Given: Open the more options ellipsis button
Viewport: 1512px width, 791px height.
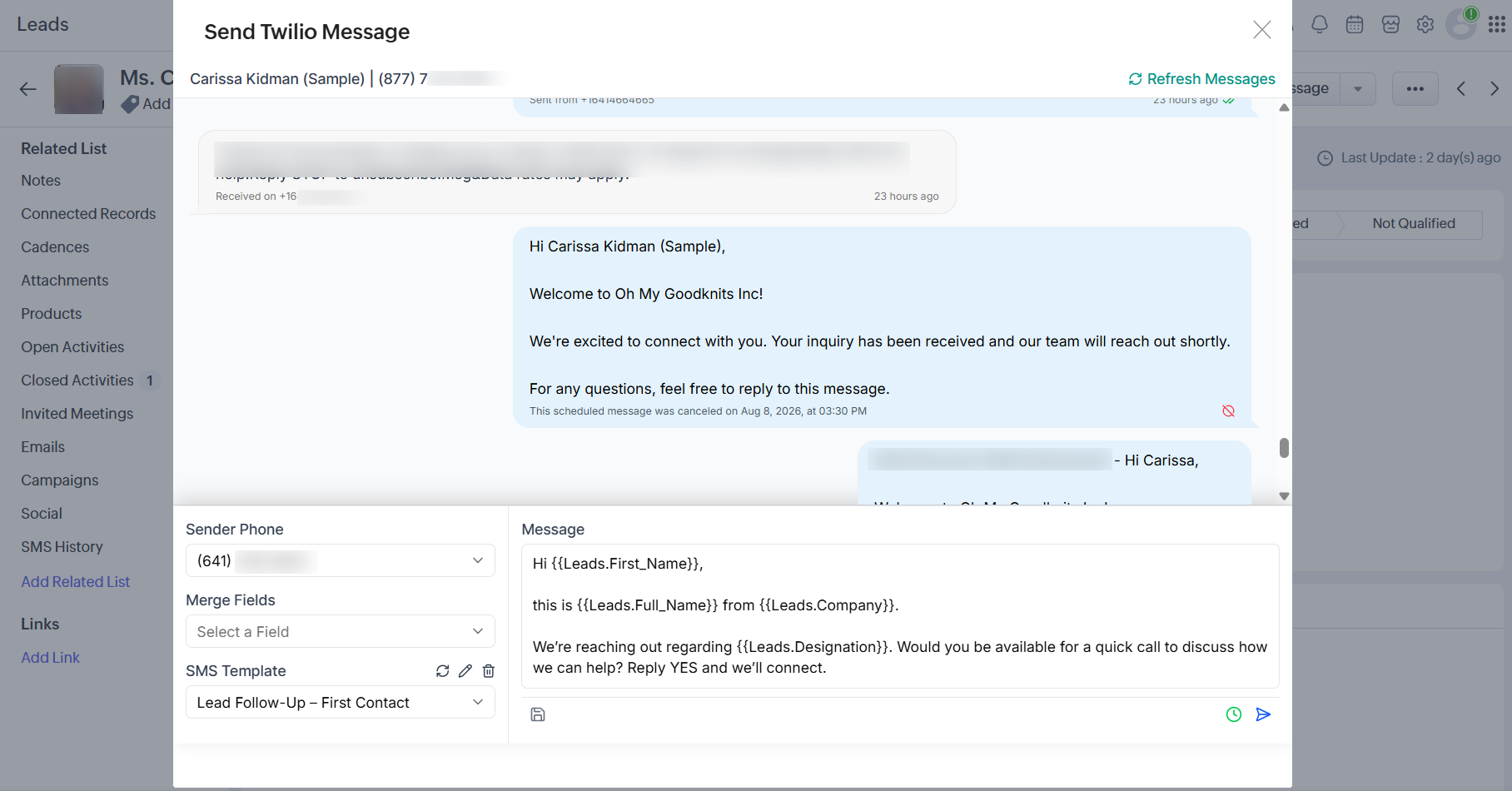Looking at the screenshot, I should [1415, 88].
